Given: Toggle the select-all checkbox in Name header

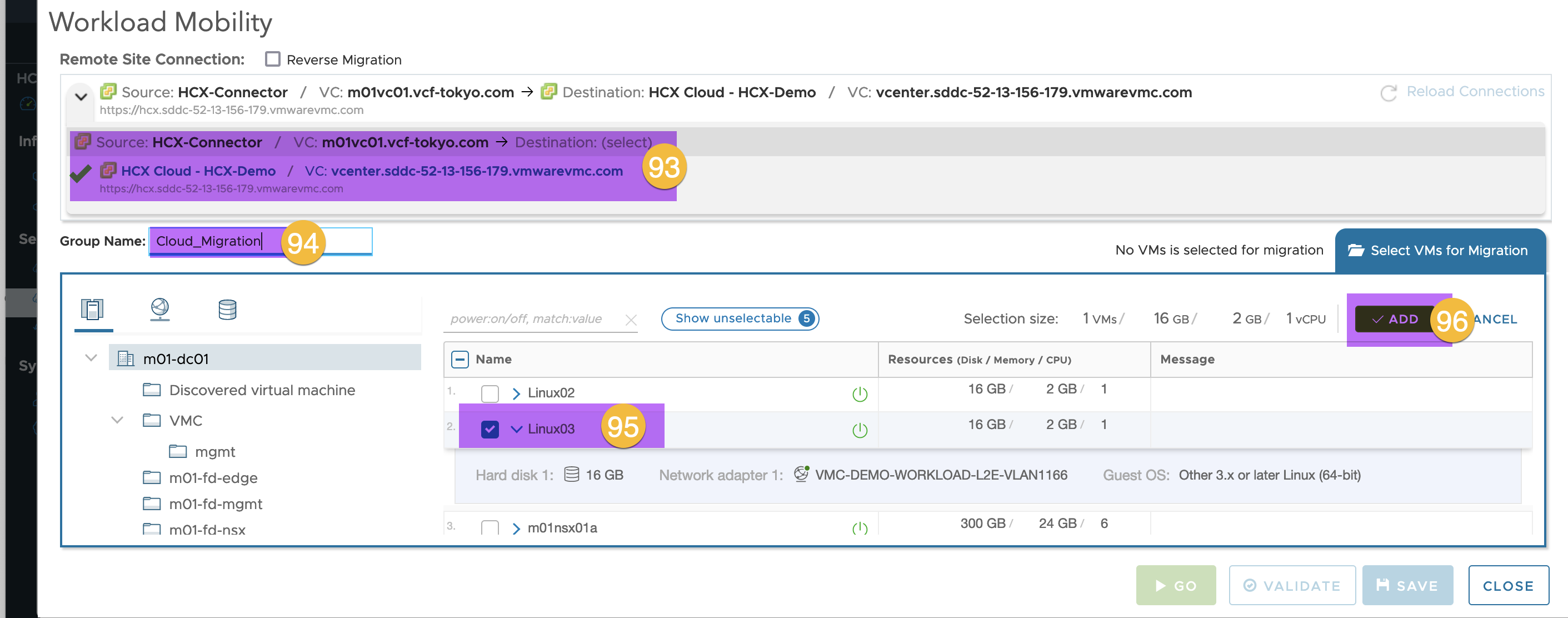Looking at the screenshot, I should (x=460, y=359).
